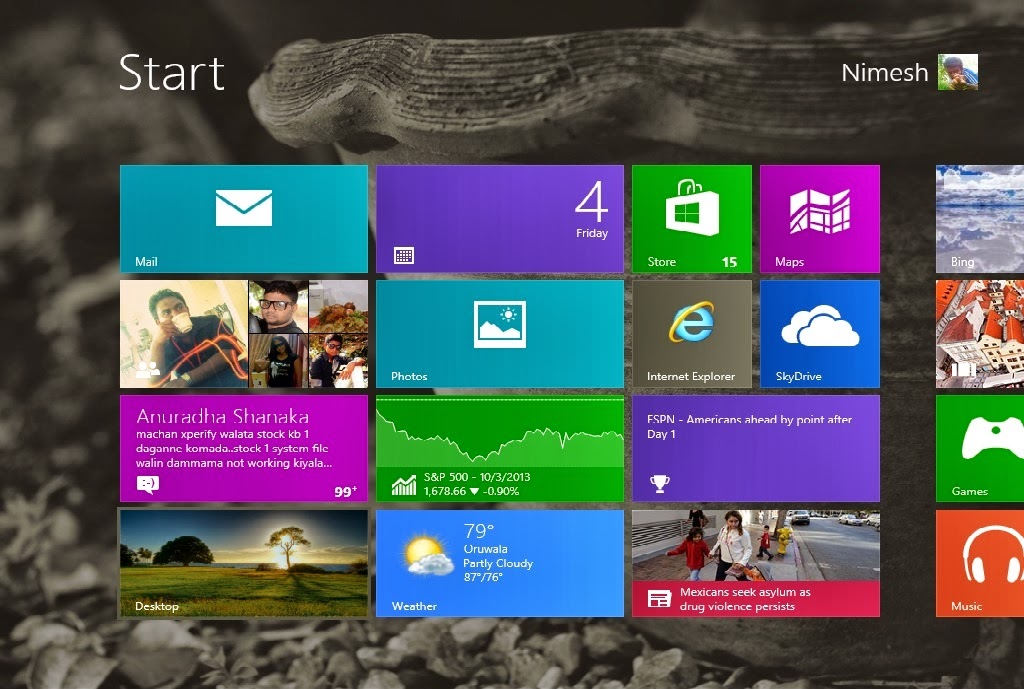Click the 'Partly Cloudy' weather text

point(498,563)
